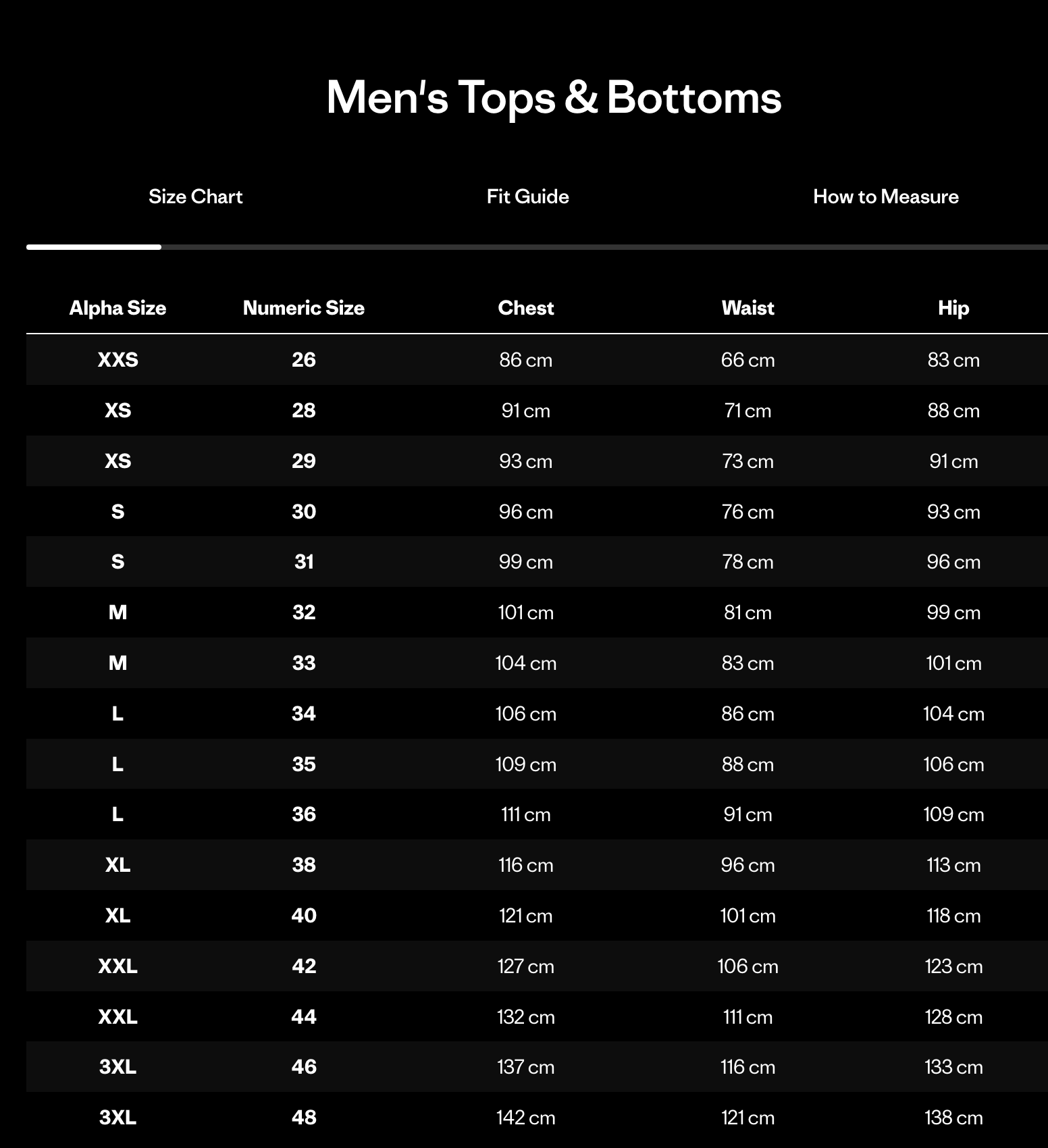1048x1148 pixels.
Task: Switch to the Size Chart tab
Action: click(195, 197)
